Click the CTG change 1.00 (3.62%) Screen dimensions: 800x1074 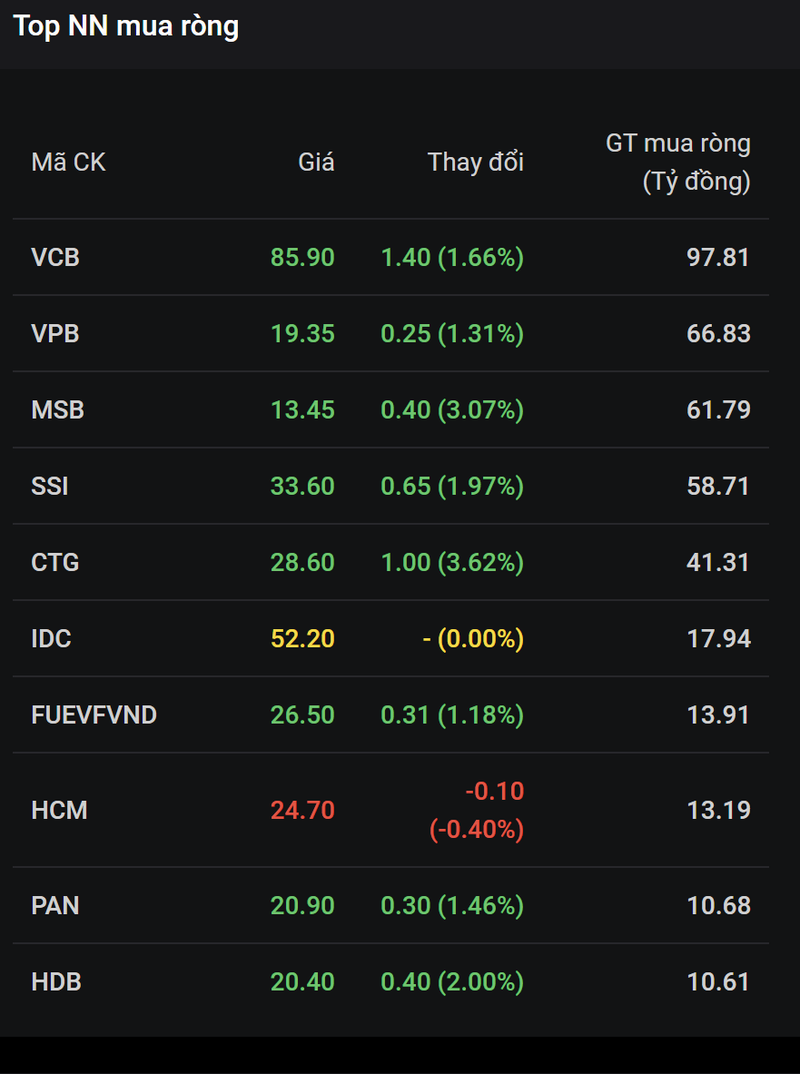(x=452, y=562)
